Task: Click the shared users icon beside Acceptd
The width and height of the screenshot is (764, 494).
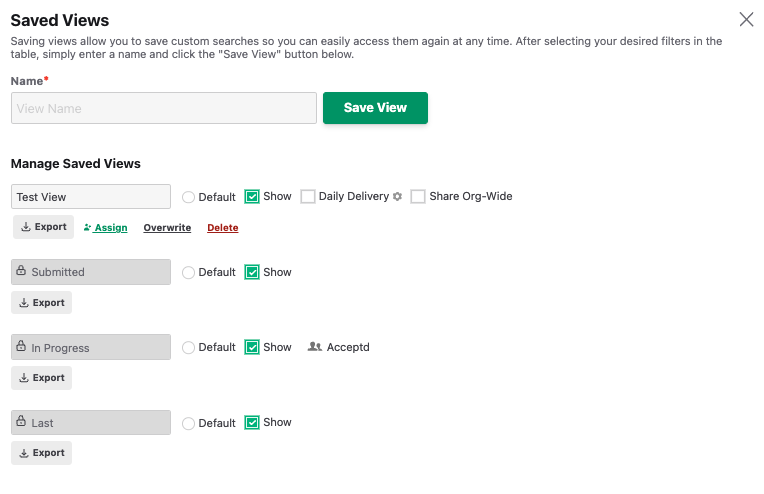Action: (x=315, y=347)
